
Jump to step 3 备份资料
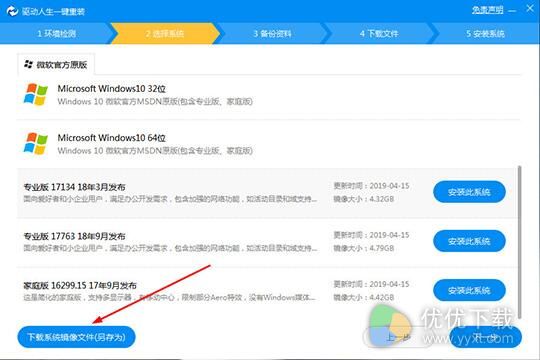(272, 33)
